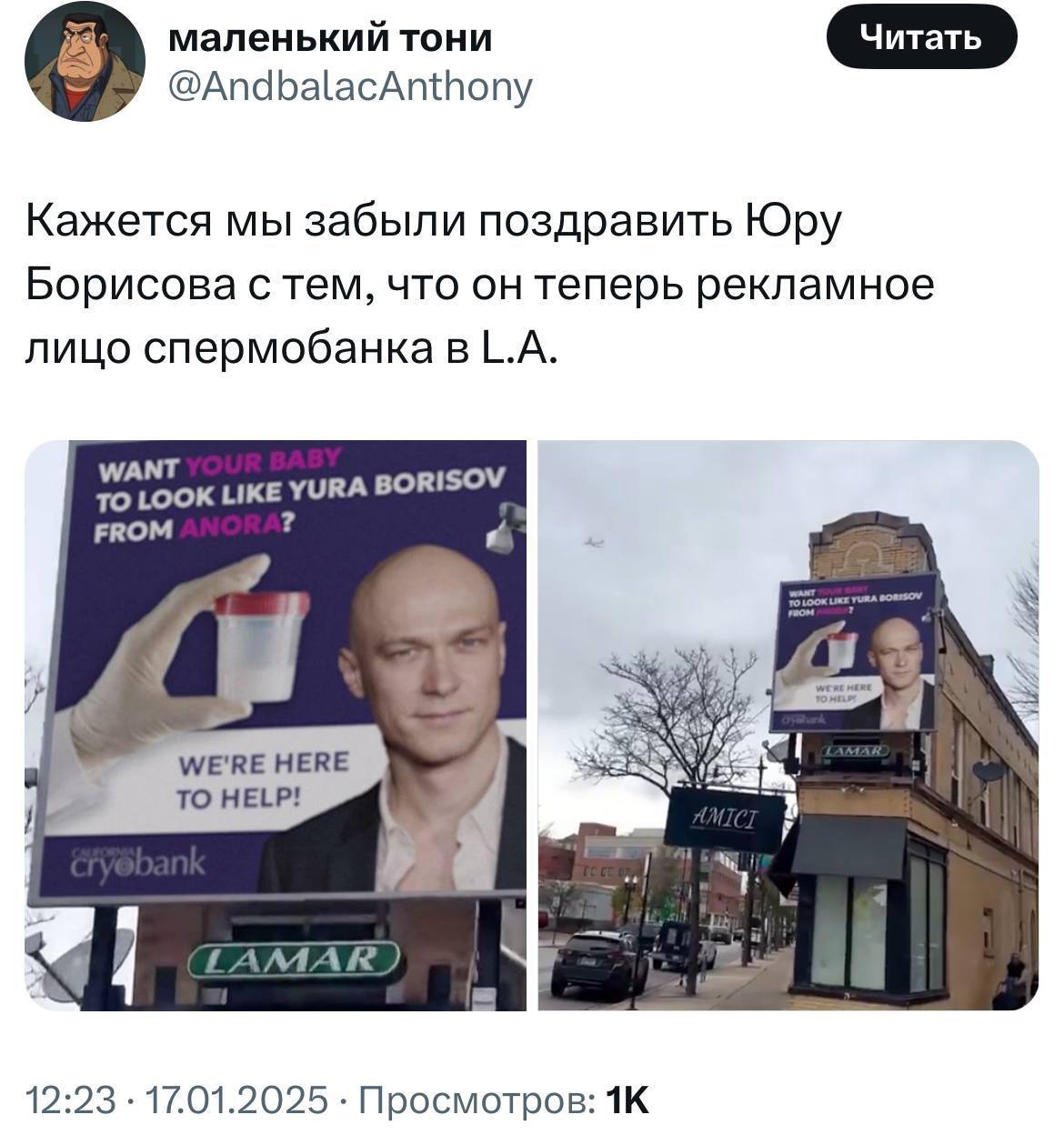Open the right street-view building photo
The height and width of the screenshot is (1145, 1064).
pos(788,725)
